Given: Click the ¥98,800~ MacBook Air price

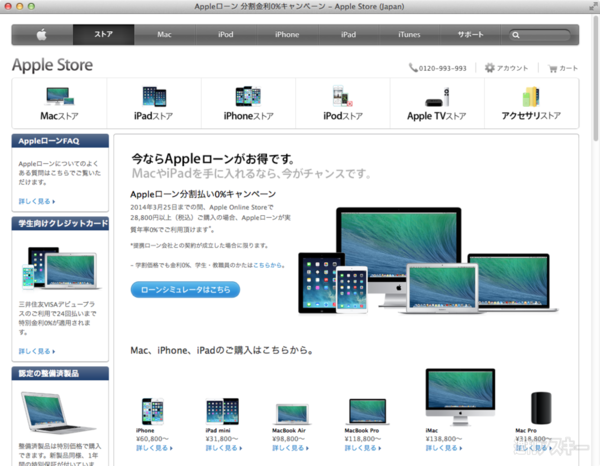Looking at the screenshot, I should pyautogui.click(x=289, y=439).
